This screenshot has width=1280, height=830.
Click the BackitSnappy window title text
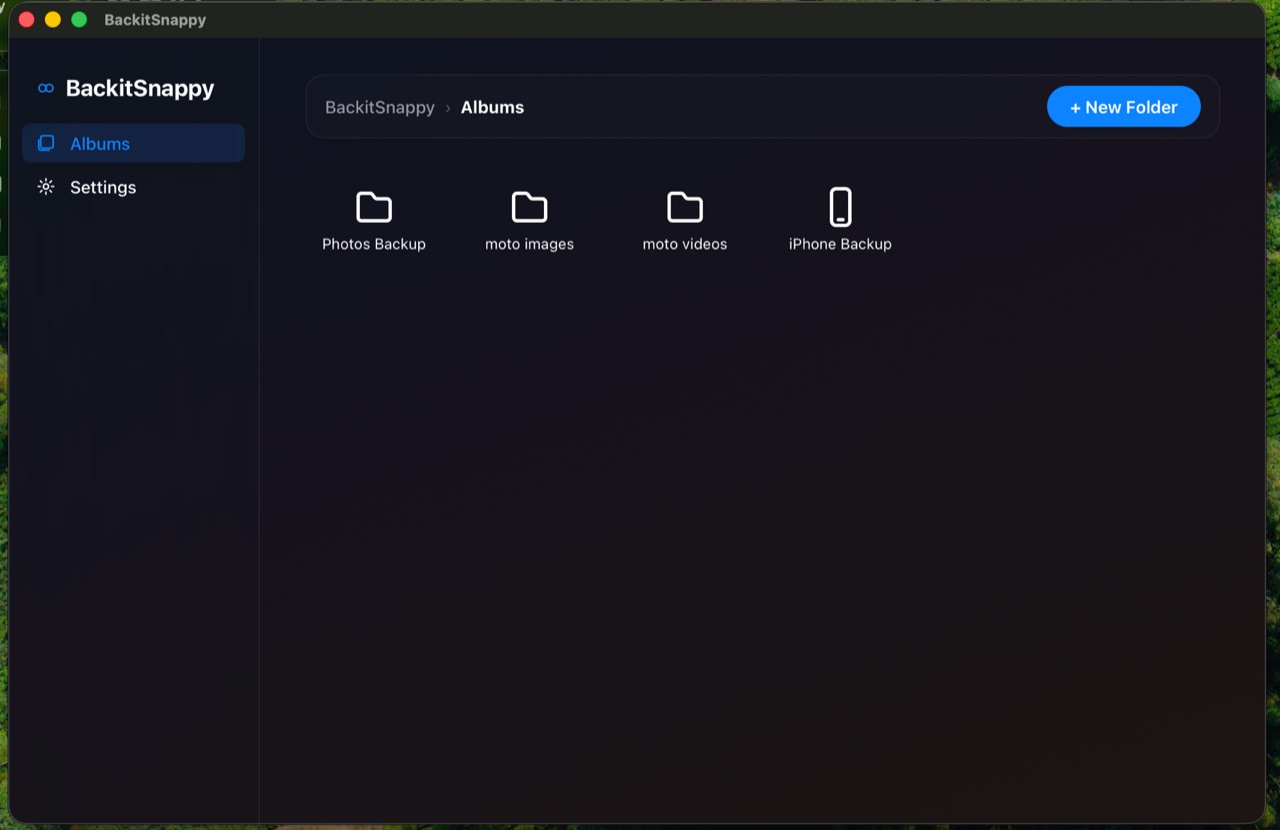coord(155,20)
